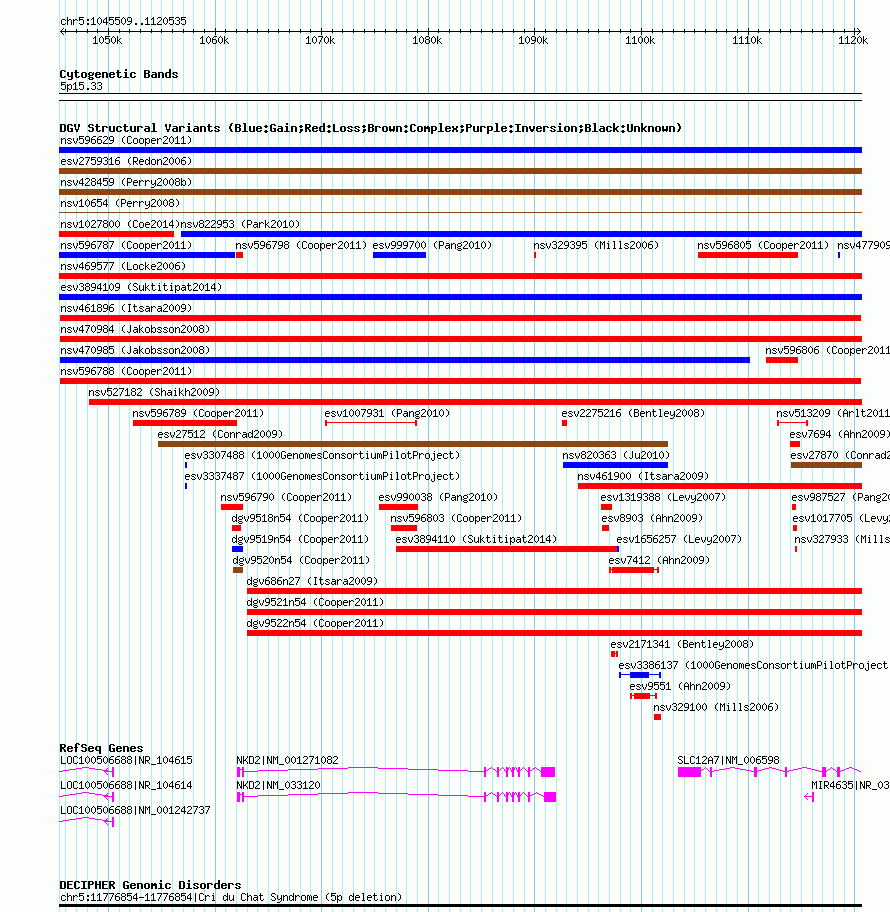Open the esv9551 (Ahn2009) label
Image resolution: width=890 pixels, height=912 pixels.
[681, 685]
